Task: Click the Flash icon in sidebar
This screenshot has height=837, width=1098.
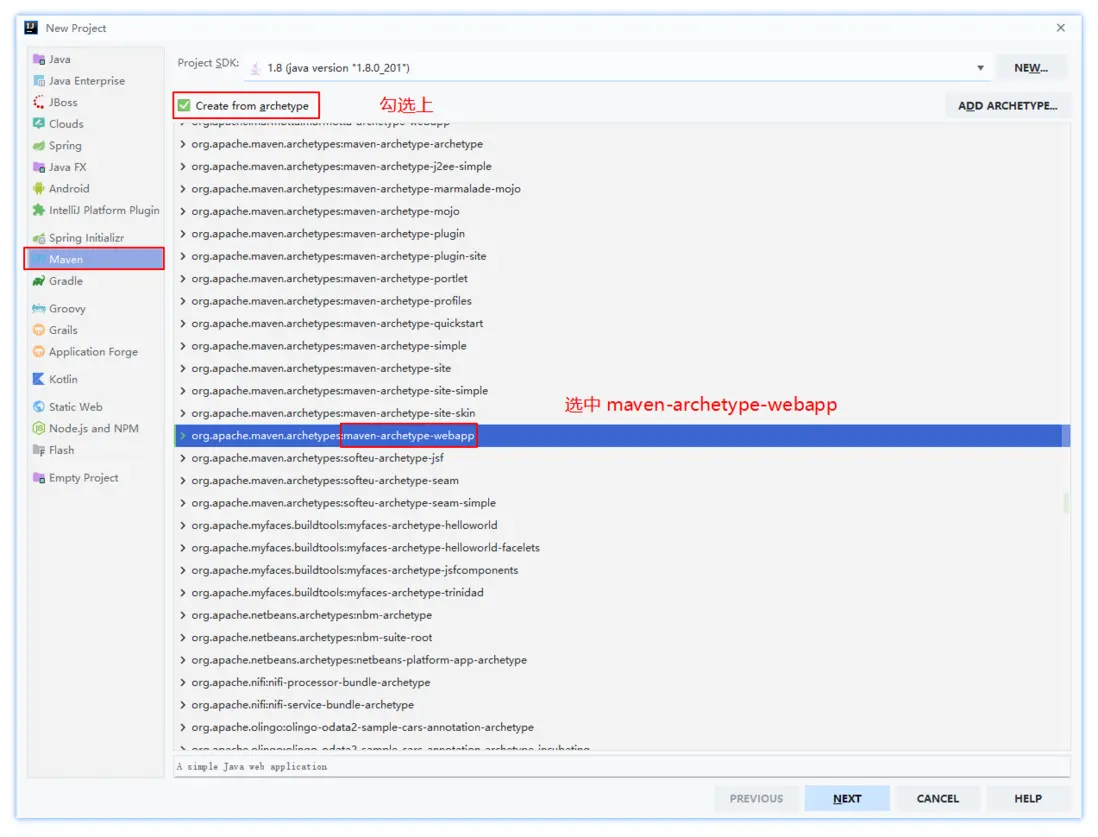Action: (39, 450)
